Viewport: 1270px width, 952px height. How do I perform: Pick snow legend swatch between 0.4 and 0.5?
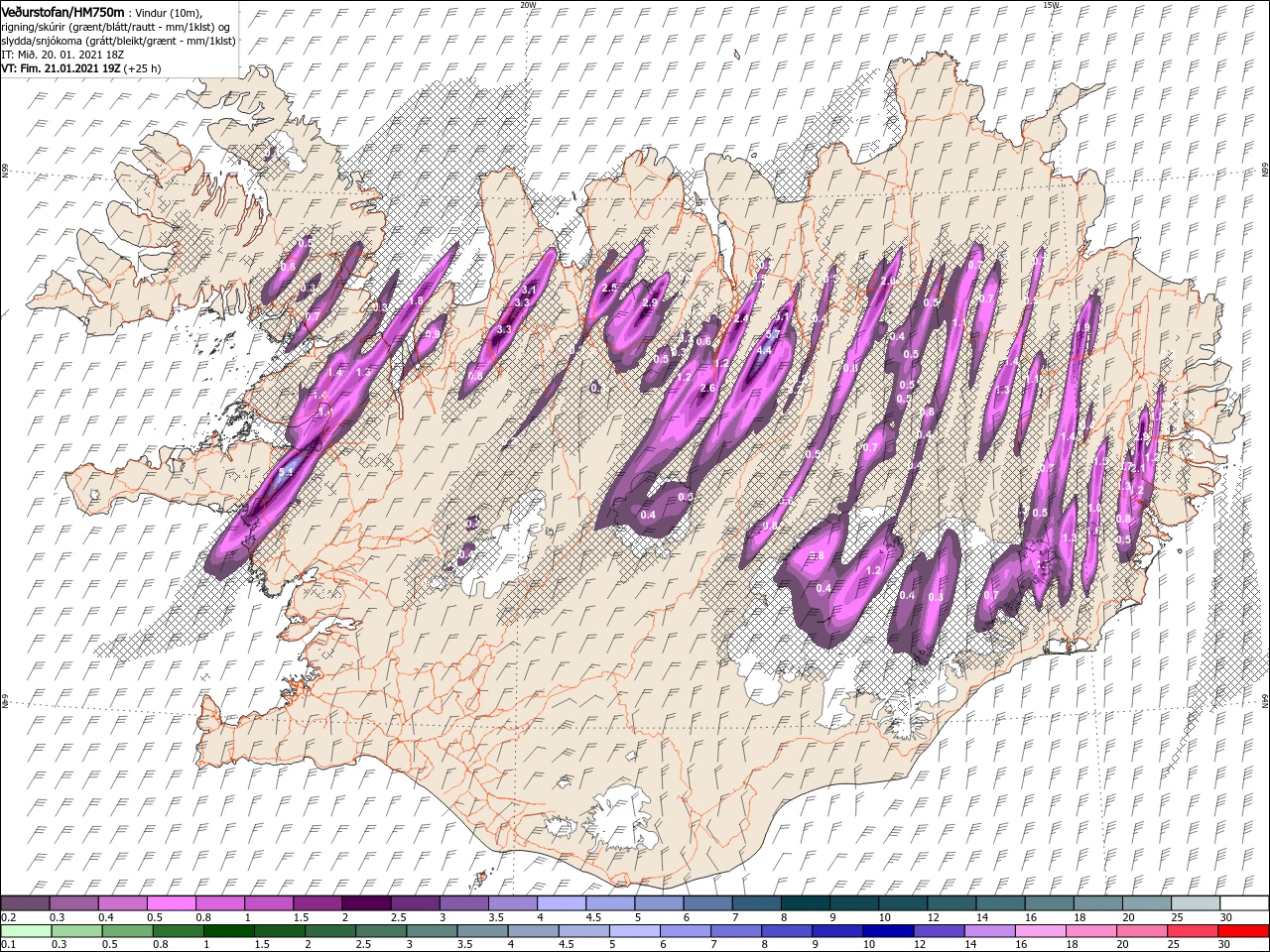point(124,904)
